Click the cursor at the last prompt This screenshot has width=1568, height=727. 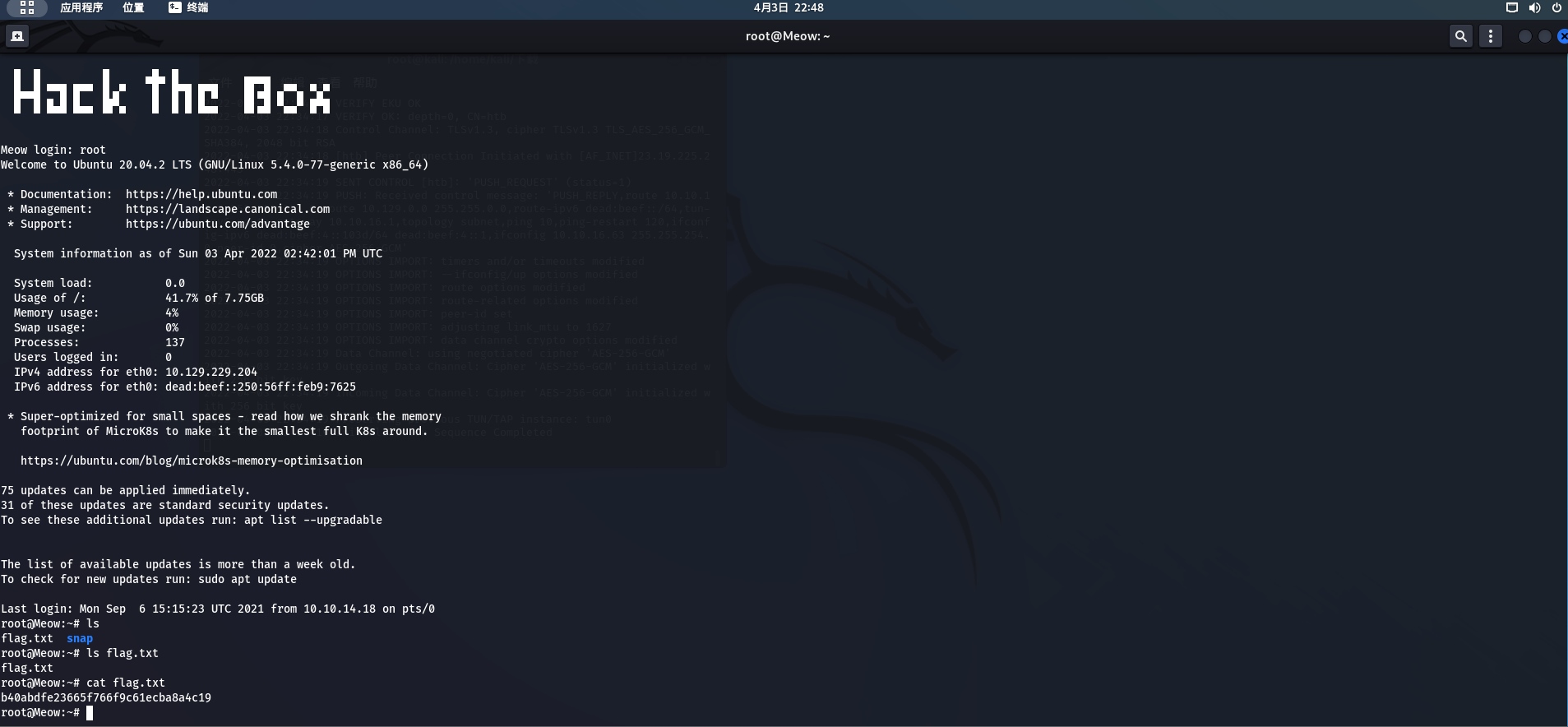pyautogui.click(x=90, y=712)
